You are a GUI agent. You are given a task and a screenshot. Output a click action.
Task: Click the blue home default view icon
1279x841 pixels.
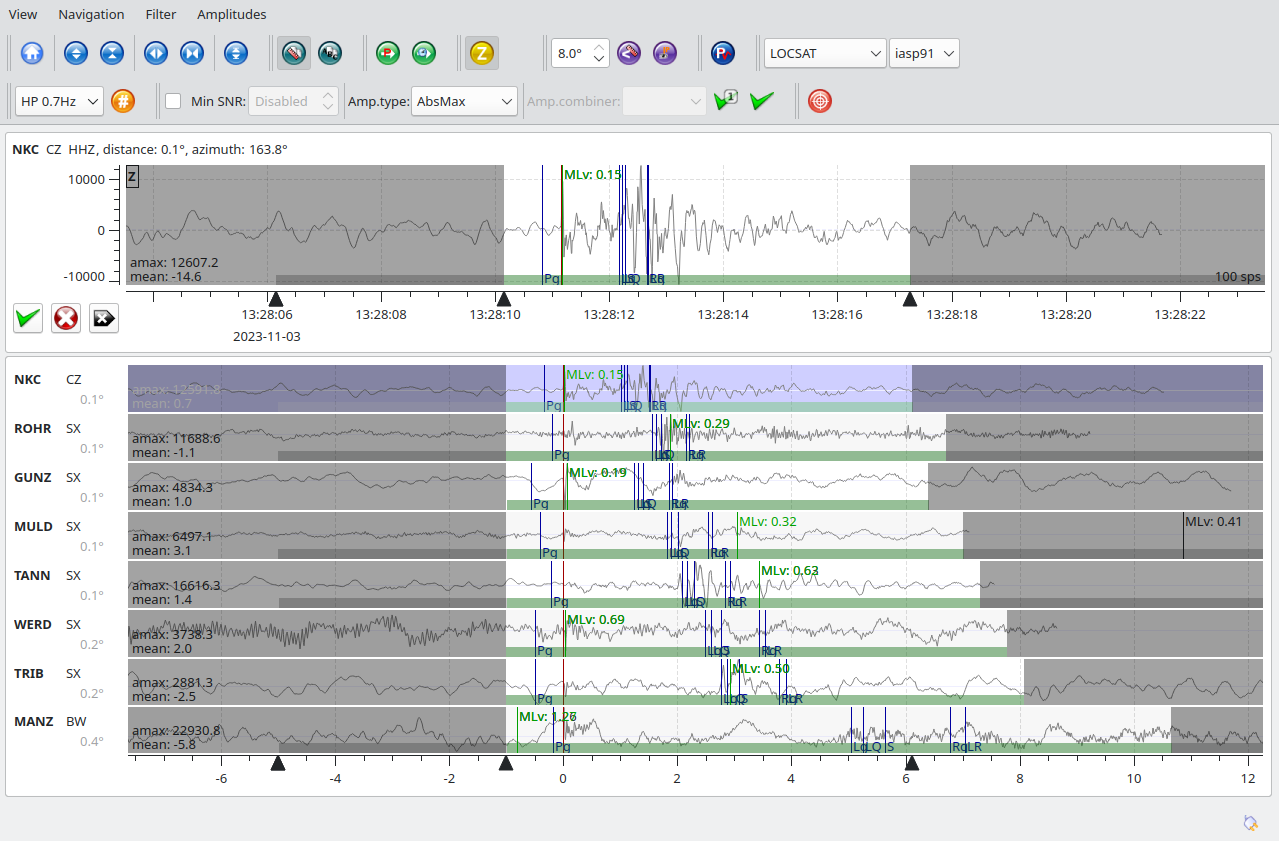[x=32, y=53]
